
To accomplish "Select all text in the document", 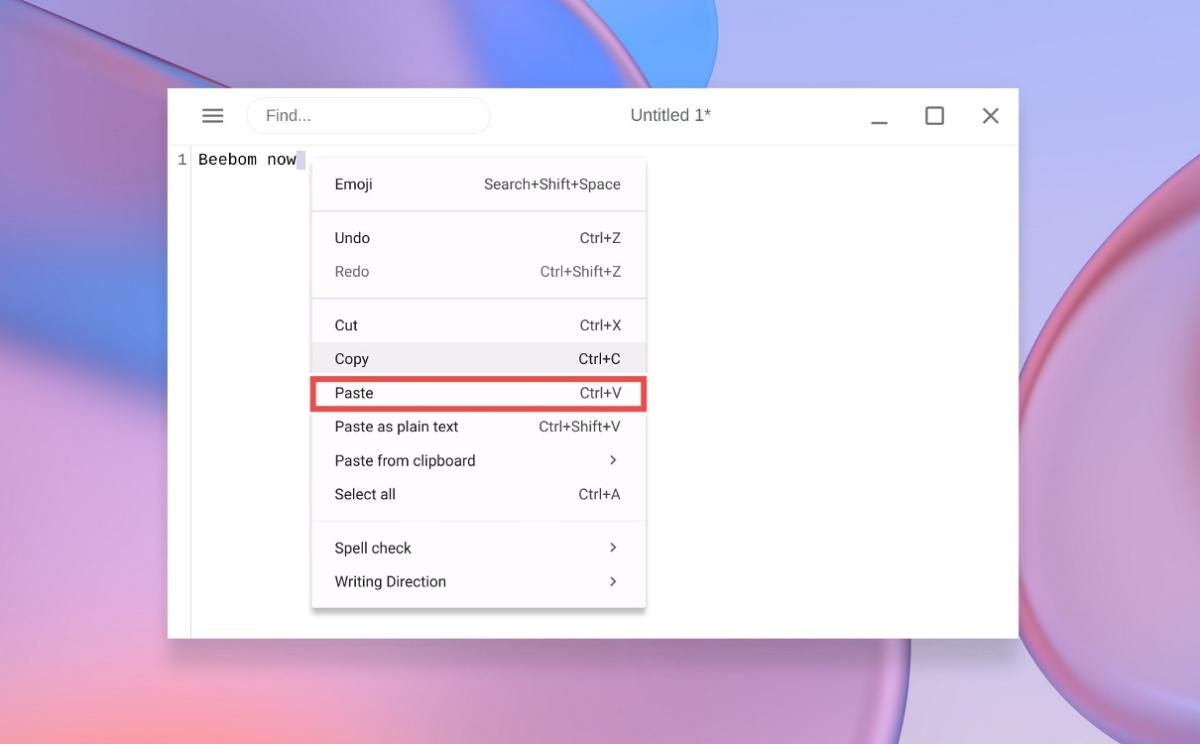I will coord(364,494).
